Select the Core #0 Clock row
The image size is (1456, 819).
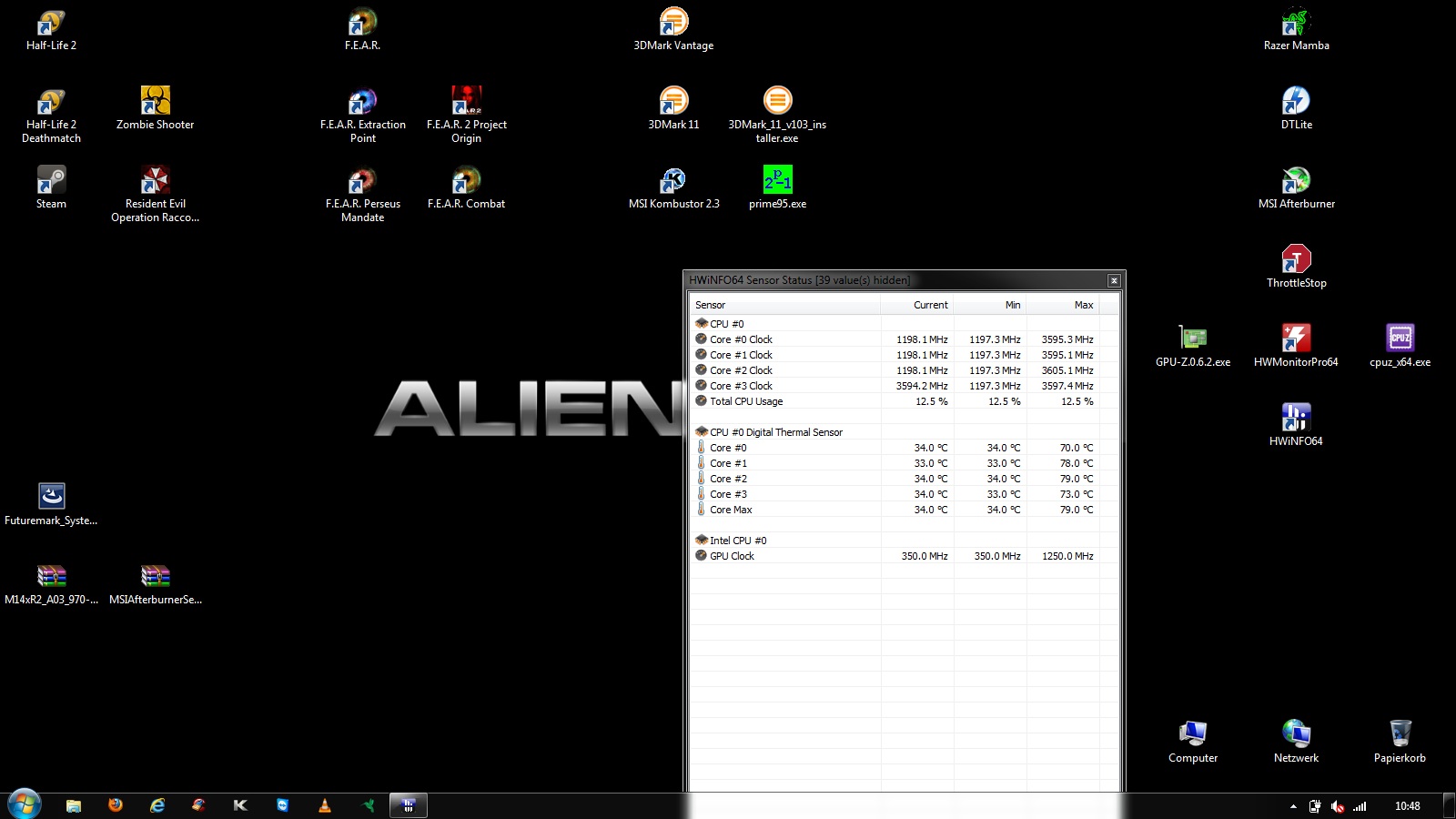(x=904, y=339)
